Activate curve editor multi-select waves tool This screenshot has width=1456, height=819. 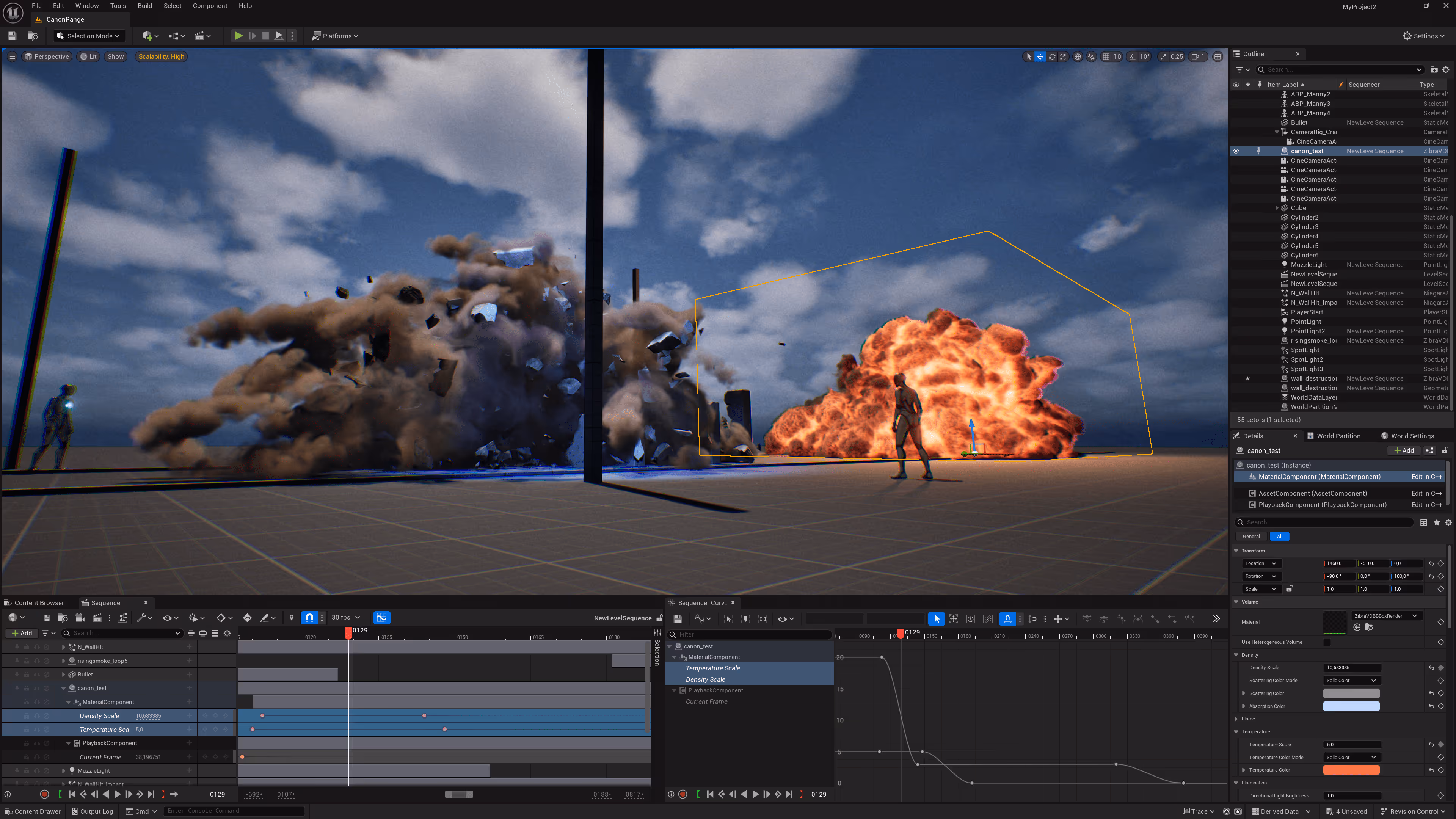[987, 619]
